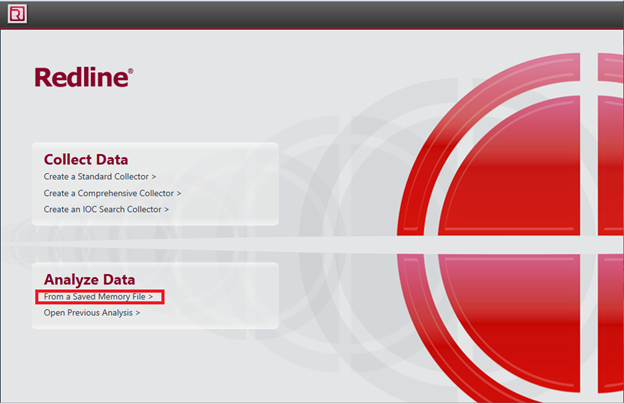Click the red highlight box border

point(163,297)
